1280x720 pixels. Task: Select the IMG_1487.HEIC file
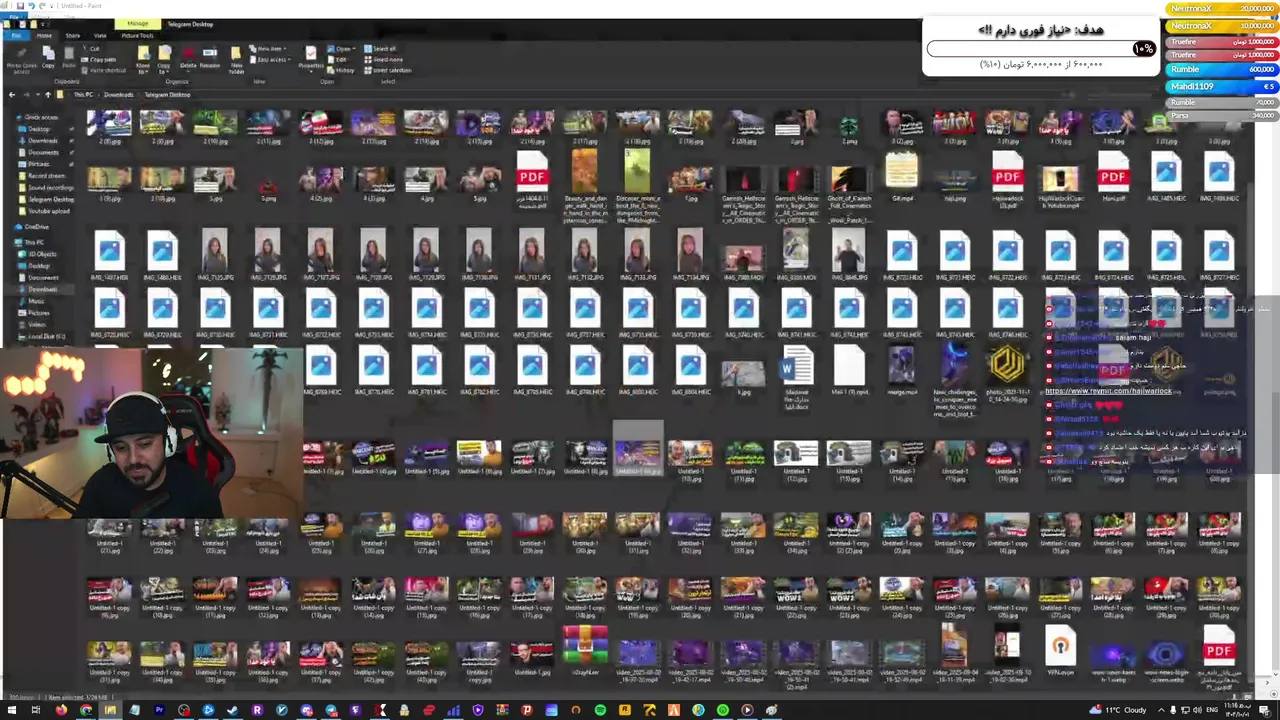(109, 255)
